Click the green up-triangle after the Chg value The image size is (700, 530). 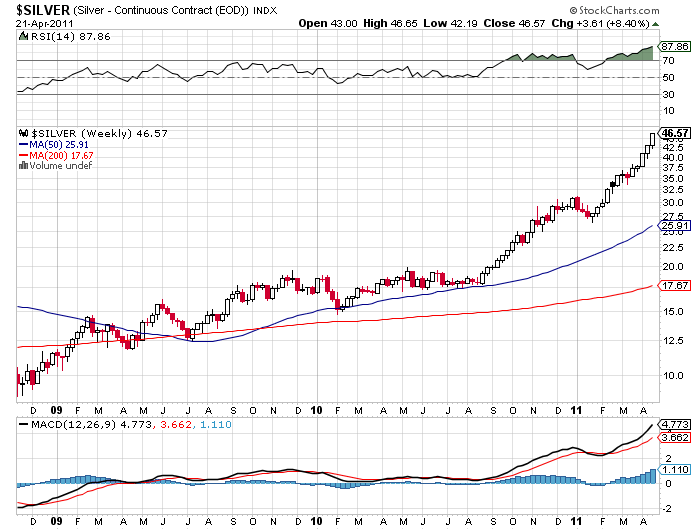pyautogui.click(x=655, y=24)
